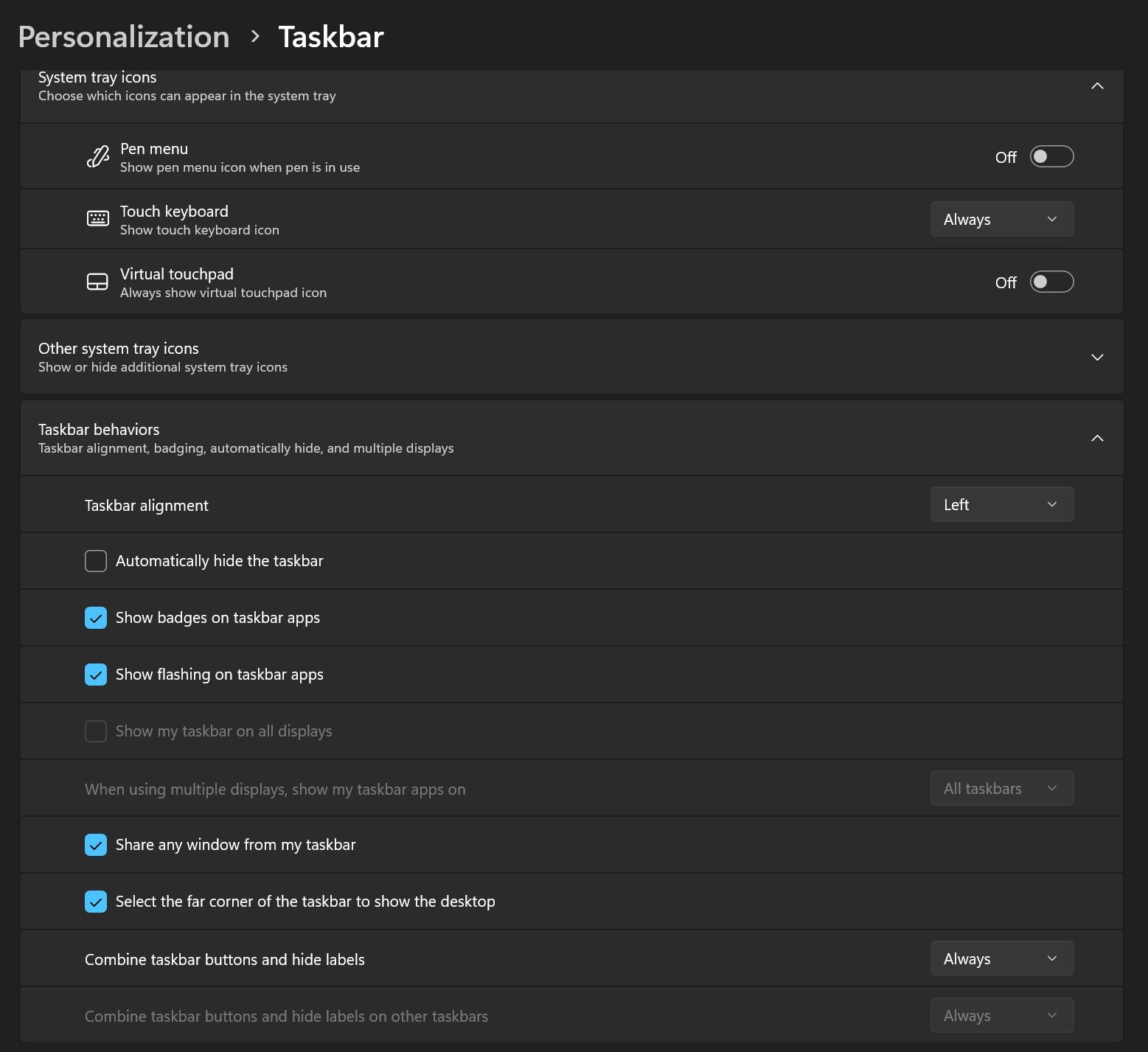Viewport: 1148px width, 1052px height.
Task: Click the Virtual touchpad icon
Action: click(x=98, y=282)
